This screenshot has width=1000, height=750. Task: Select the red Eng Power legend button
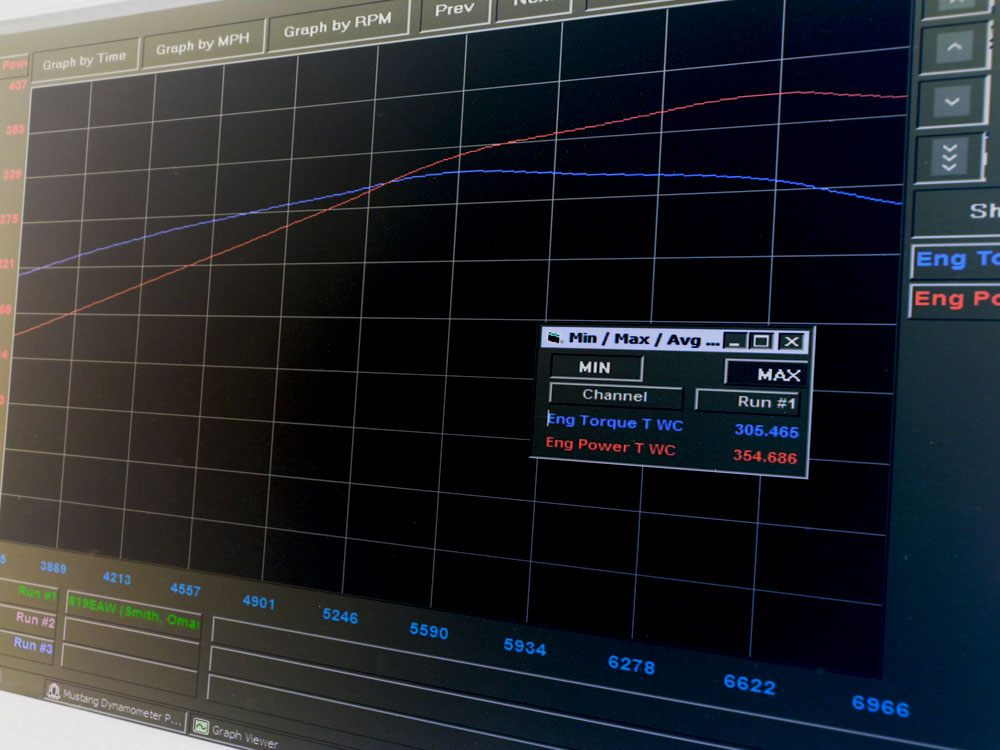[x=954, y=299]
